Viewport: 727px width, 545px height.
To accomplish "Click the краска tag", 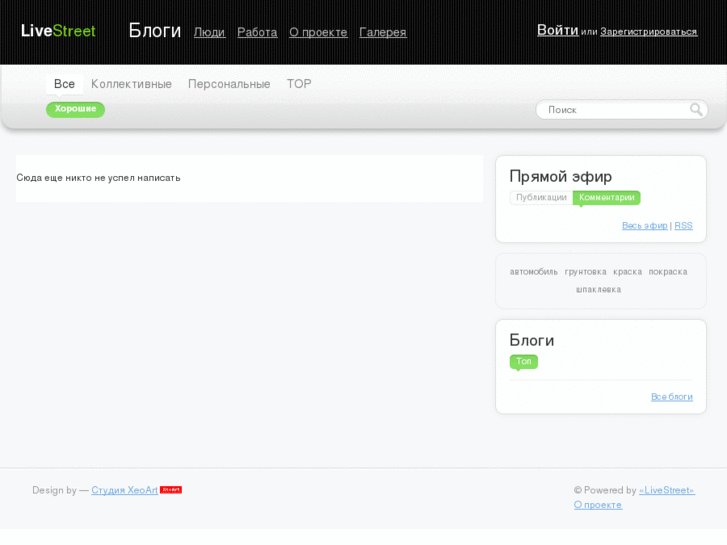I will 627,272.
